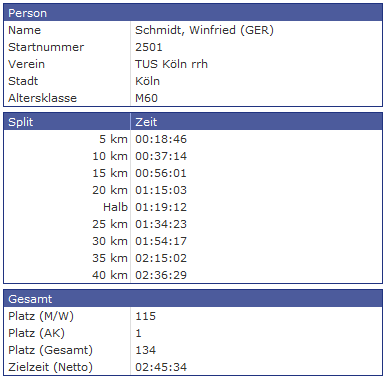
Task: Click the Split column header
Action: (67, 122)
